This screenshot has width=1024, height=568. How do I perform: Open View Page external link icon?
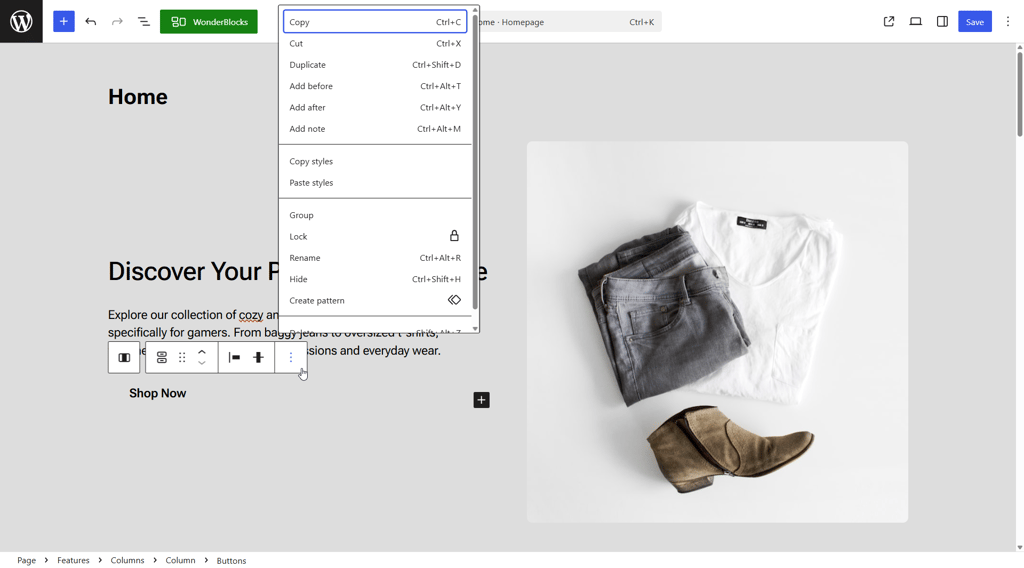889,22
